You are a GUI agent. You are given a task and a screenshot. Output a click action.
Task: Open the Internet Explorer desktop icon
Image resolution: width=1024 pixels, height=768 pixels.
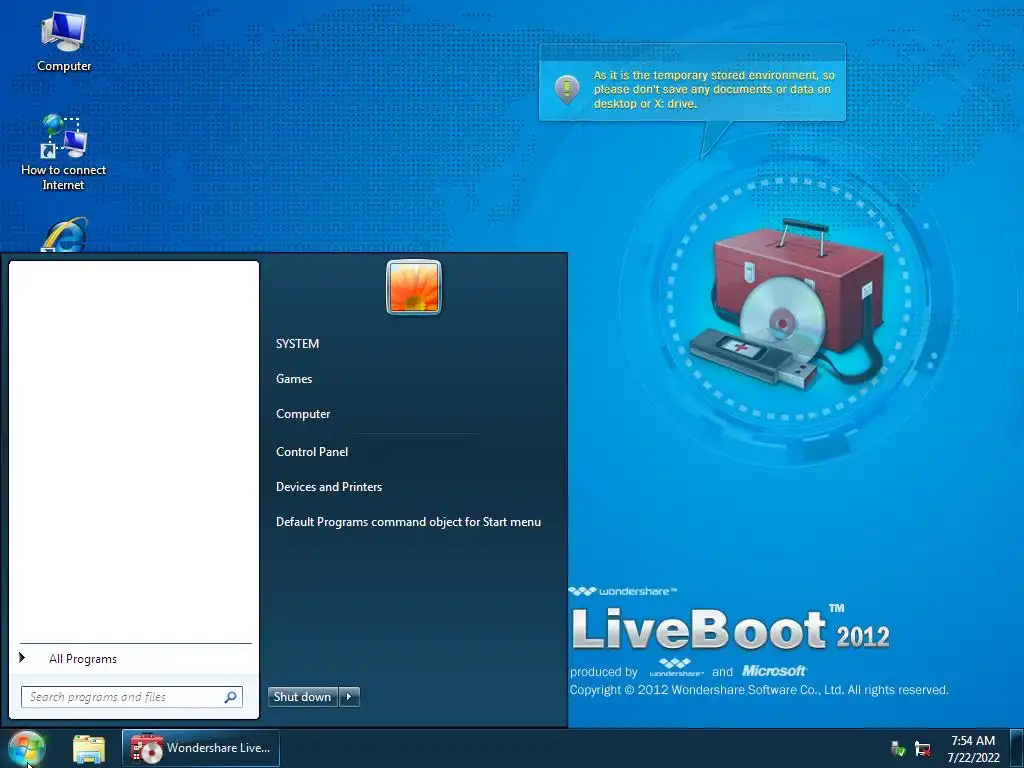[x=64, y=235]
